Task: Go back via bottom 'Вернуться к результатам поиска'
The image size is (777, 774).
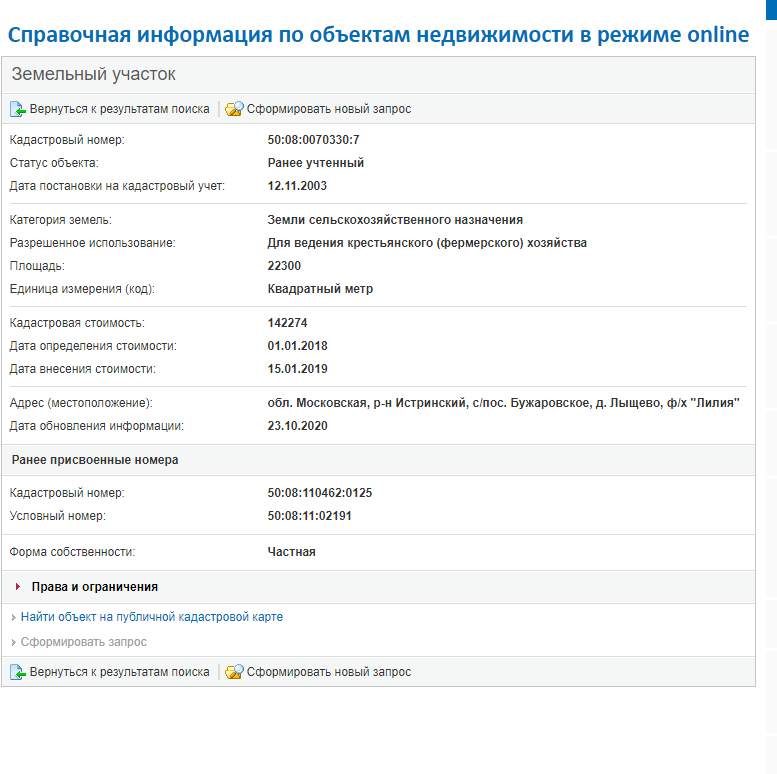Action: tap(119, 672)
